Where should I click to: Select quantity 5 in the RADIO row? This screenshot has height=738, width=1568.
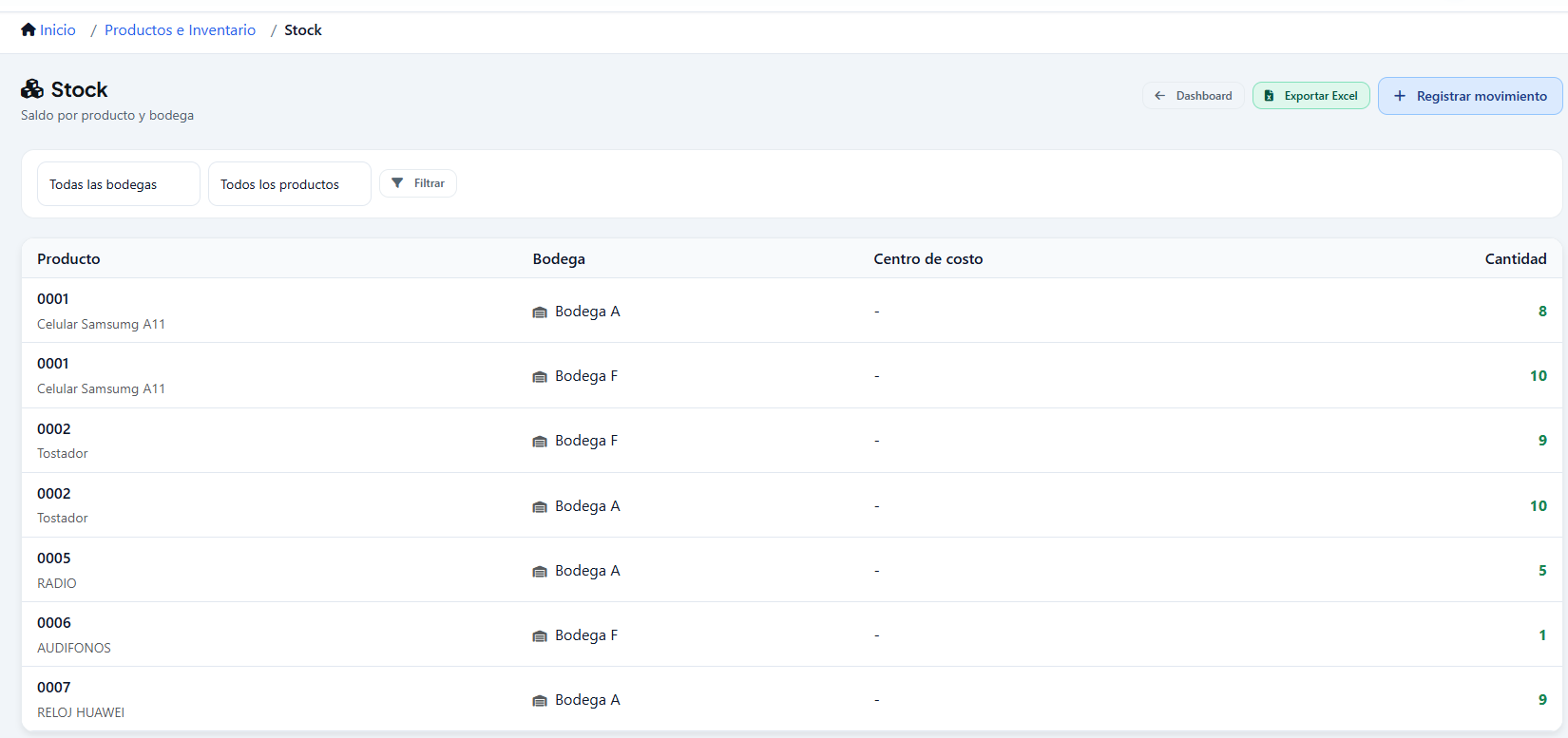[1542, 570]
